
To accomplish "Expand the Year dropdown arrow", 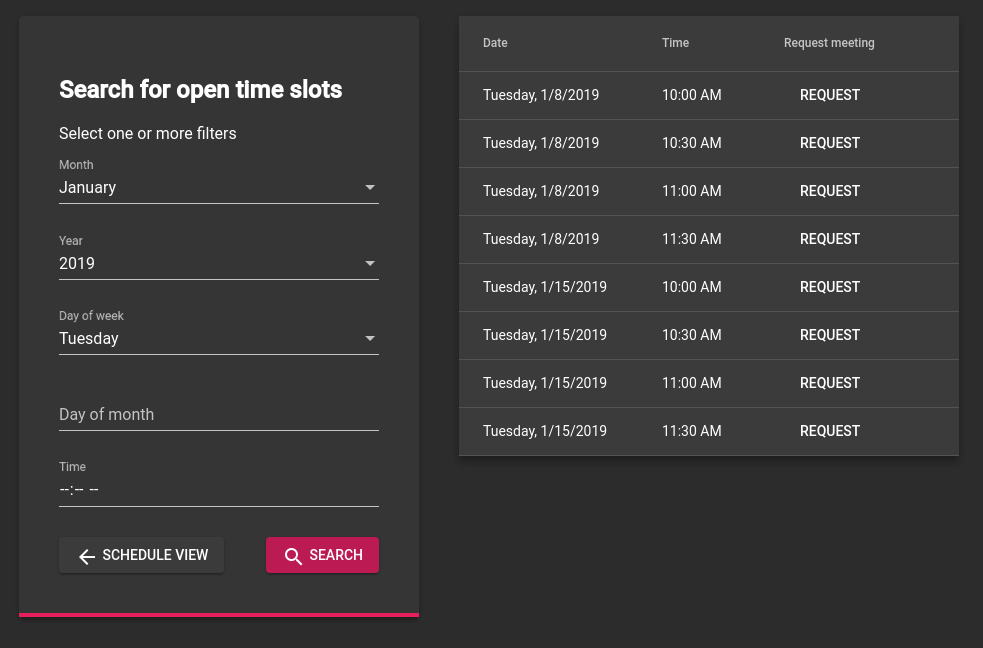I will pos(370,263).
